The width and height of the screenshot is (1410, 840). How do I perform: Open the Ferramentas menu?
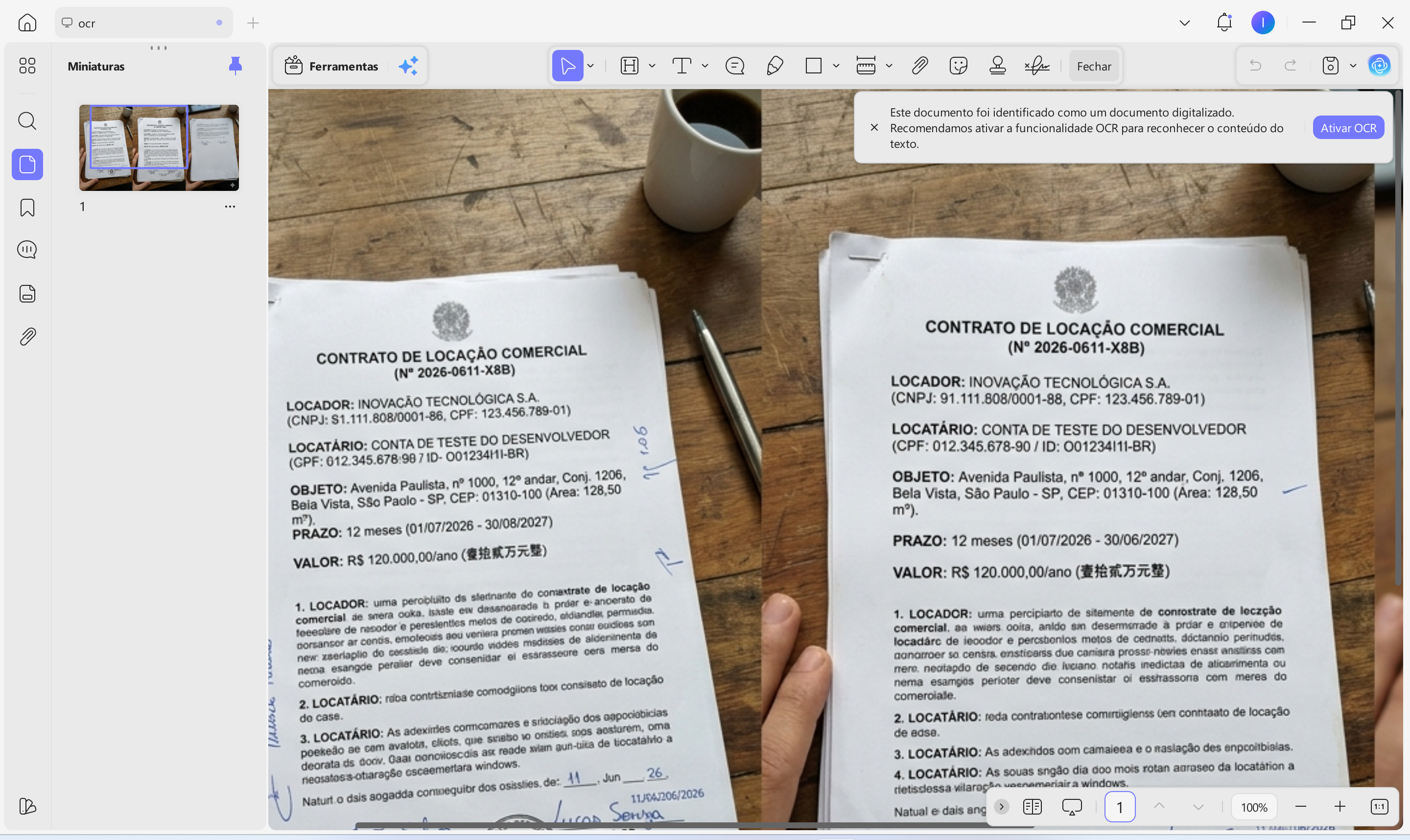(331, 66)
